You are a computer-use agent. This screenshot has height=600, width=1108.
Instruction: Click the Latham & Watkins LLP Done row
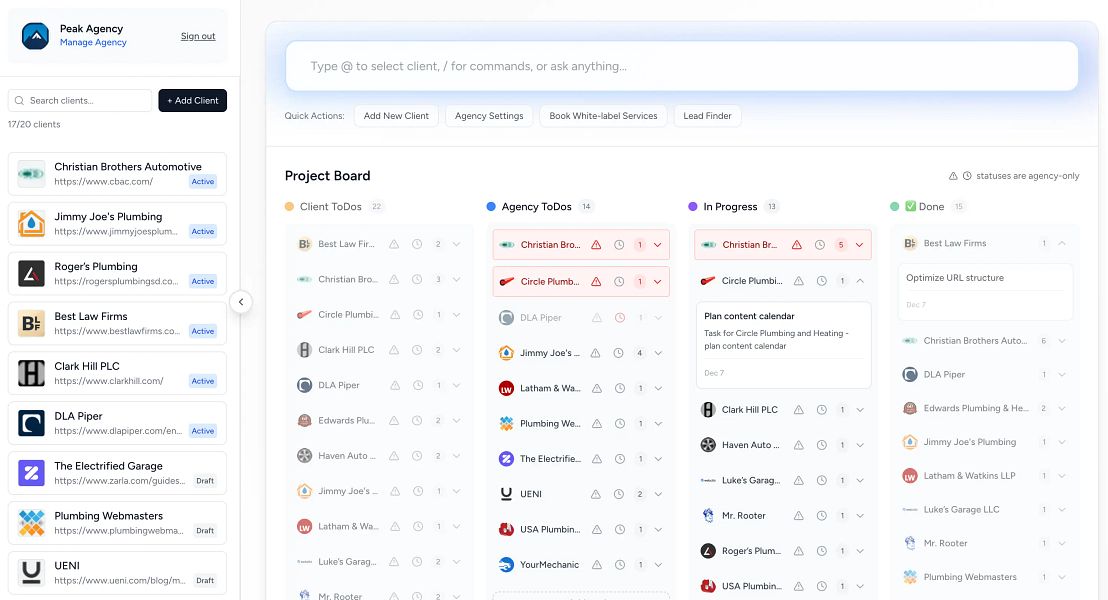point(986,476)
